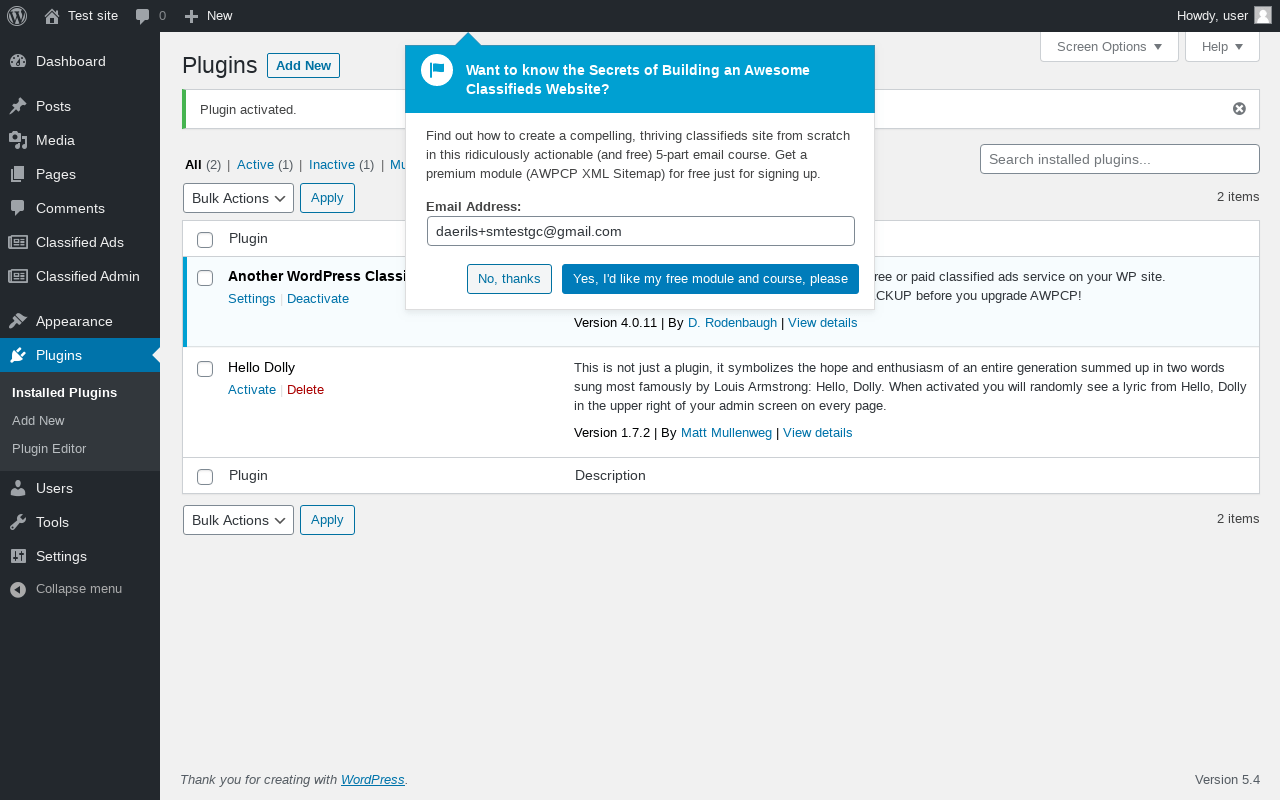This screenshot has height=800, width=1280.
Task: Open the Test site link in admin bar
Action: 81,16
